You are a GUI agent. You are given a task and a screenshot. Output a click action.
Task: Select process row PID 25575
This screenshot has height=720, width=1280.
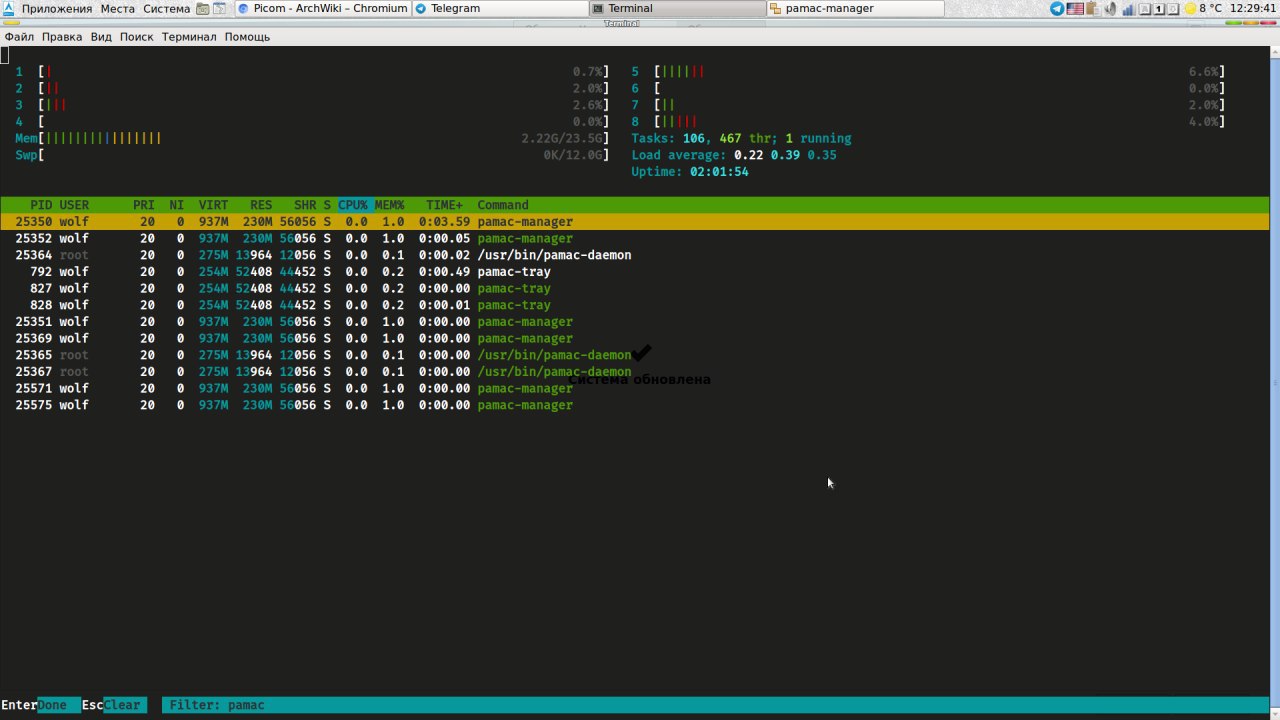click(635, 405)
